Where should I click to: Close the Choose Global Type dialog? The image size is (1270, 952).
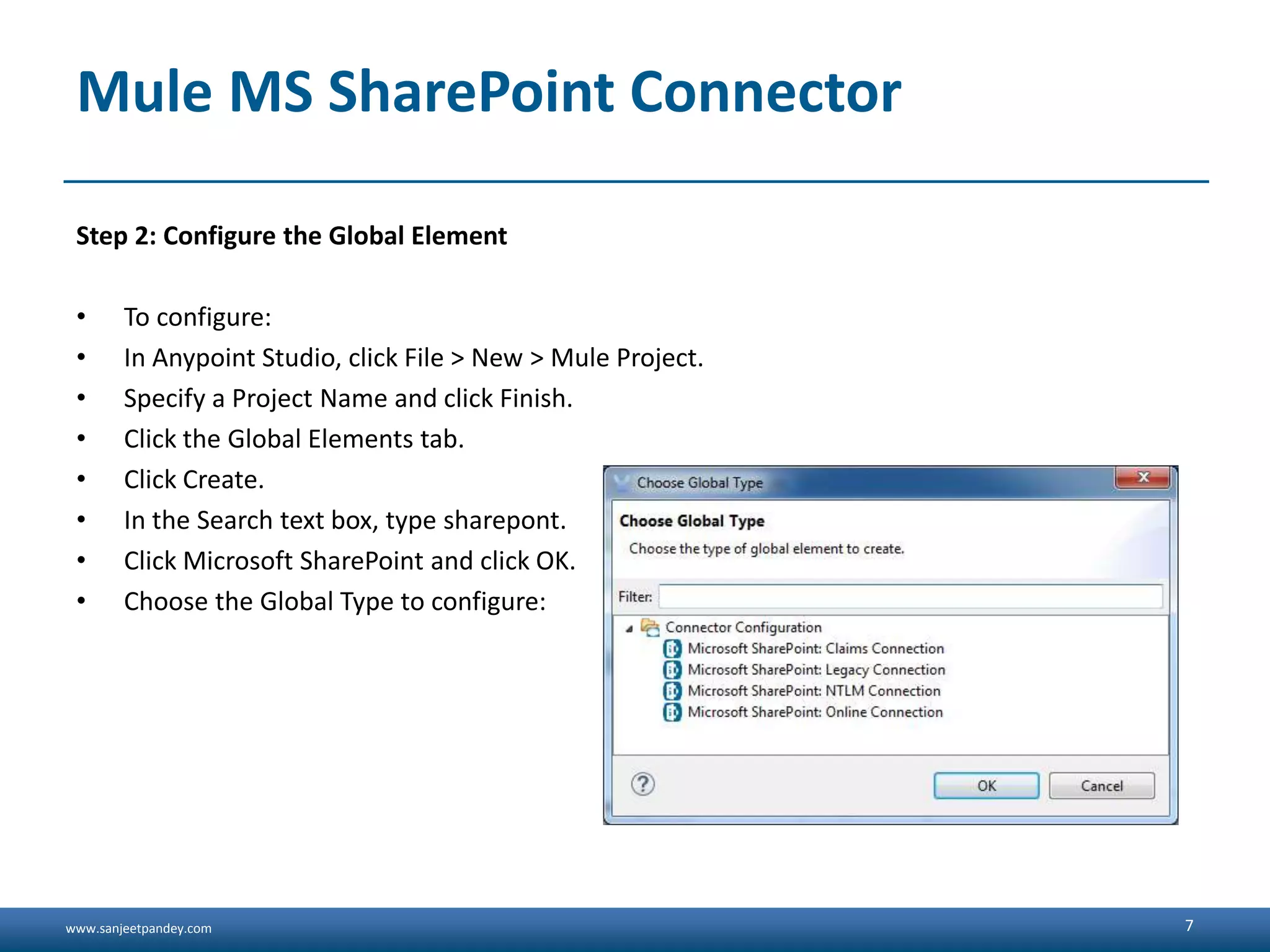1143,477
